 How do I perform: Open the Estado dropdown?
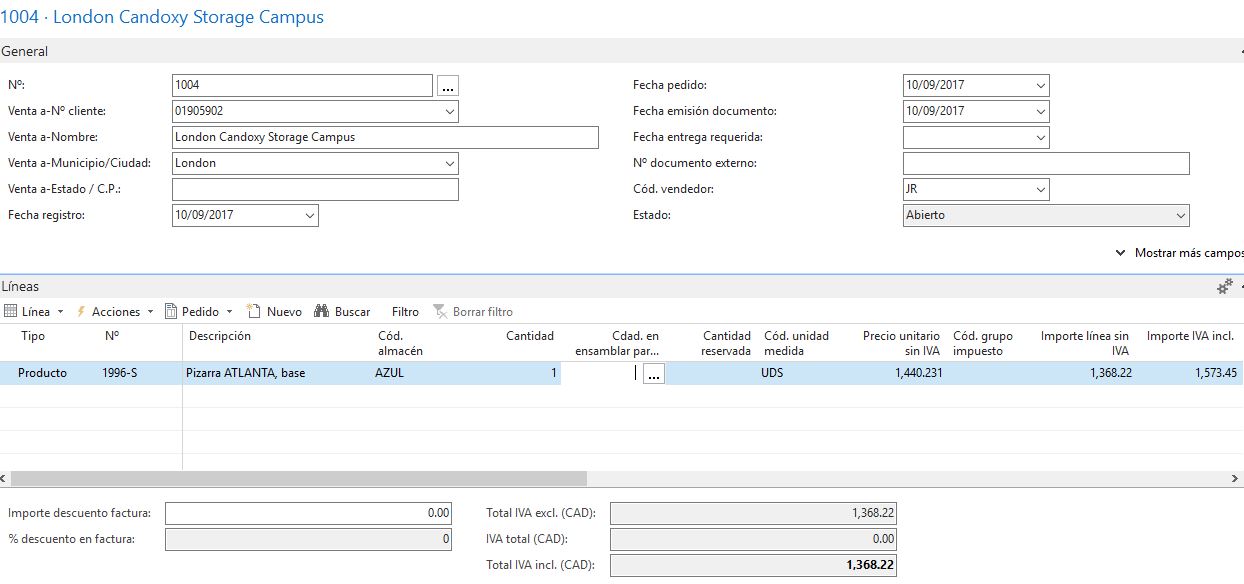coord(1178,215)
